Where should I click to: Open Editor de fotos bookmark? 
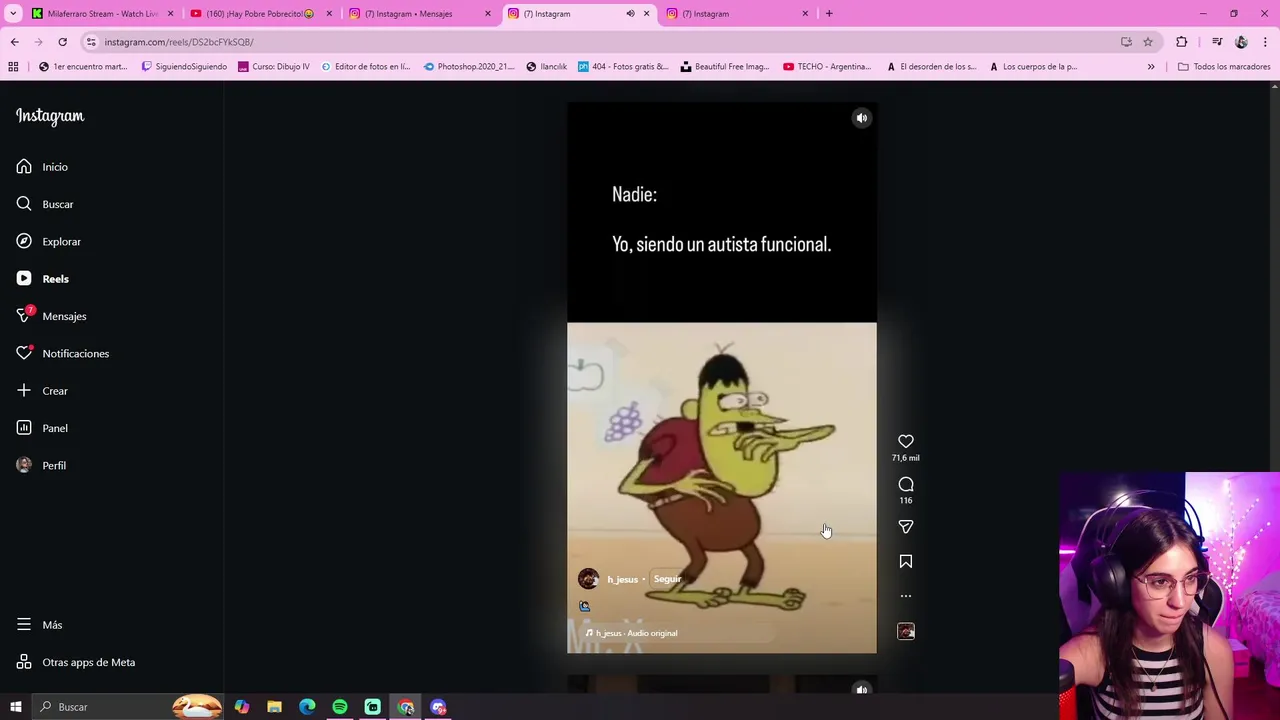click(x=365, y=67)
